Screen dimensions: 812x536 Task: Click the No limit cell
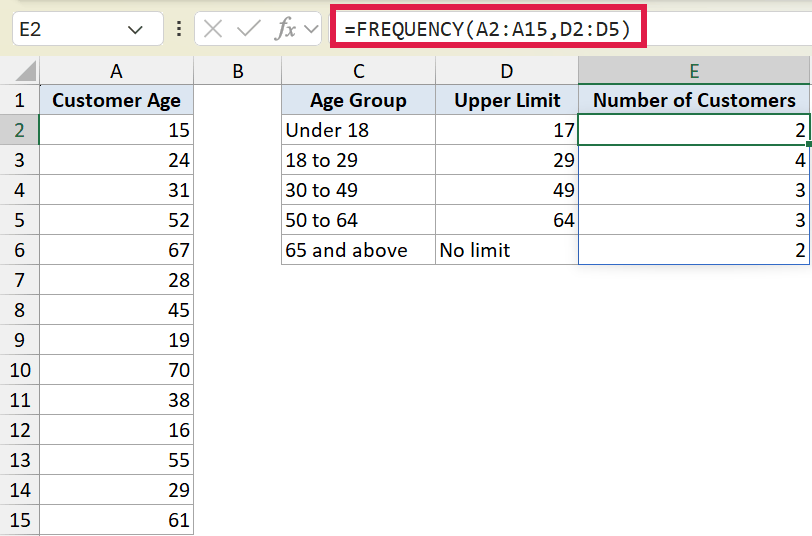coord(507,250)
